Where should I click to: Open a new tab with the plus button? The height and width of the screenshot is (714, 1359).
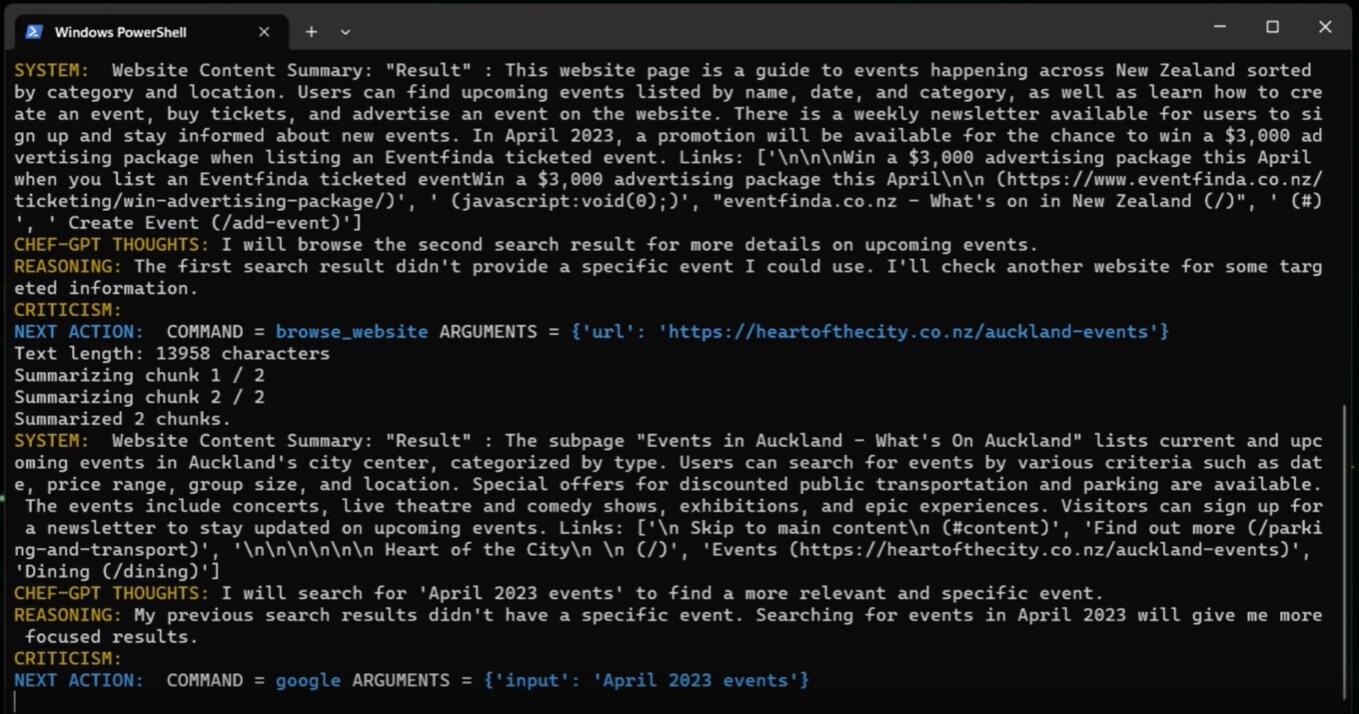[x=311, y=32]
